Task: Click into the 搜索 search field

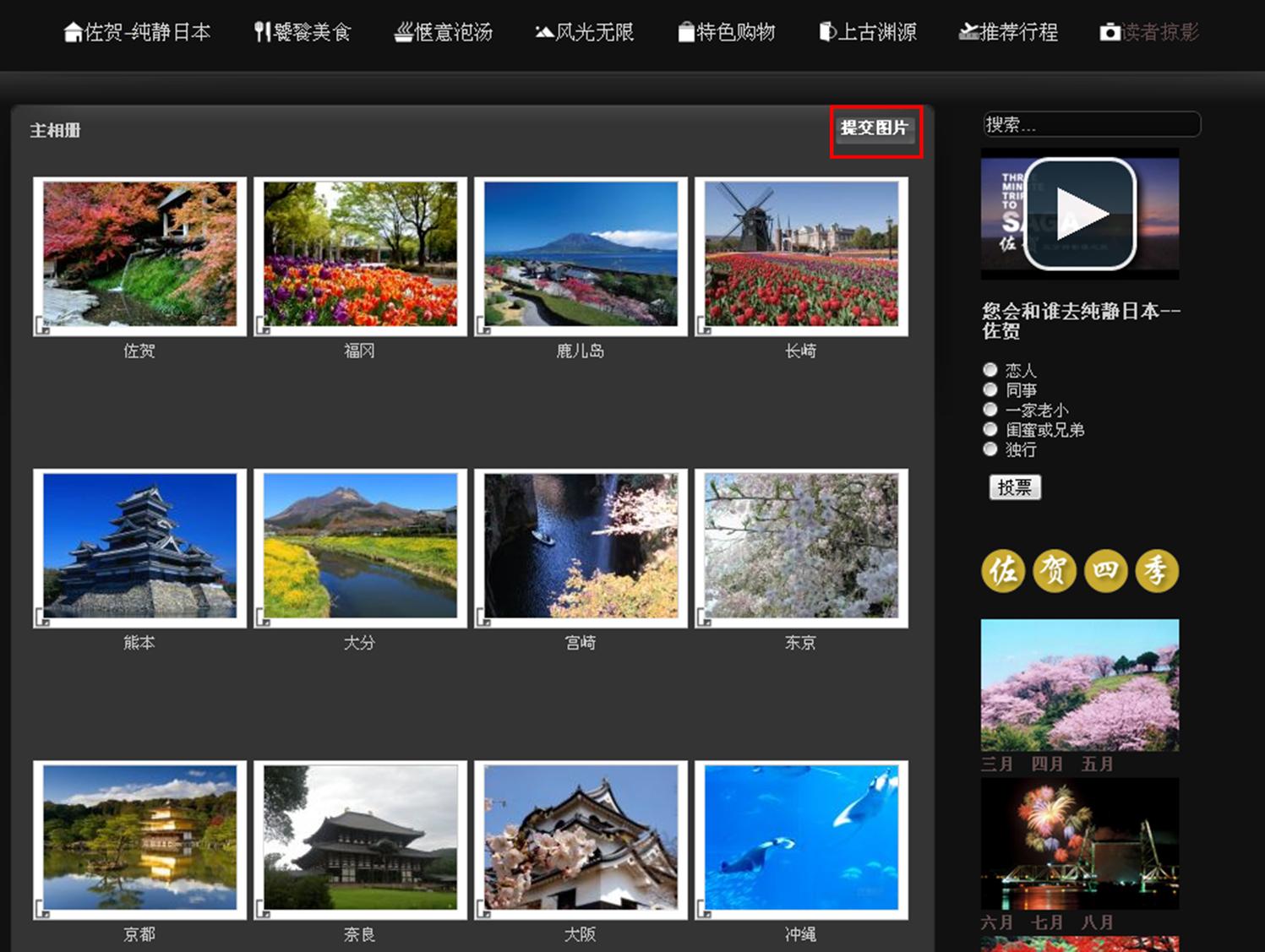Action: 1092,124
